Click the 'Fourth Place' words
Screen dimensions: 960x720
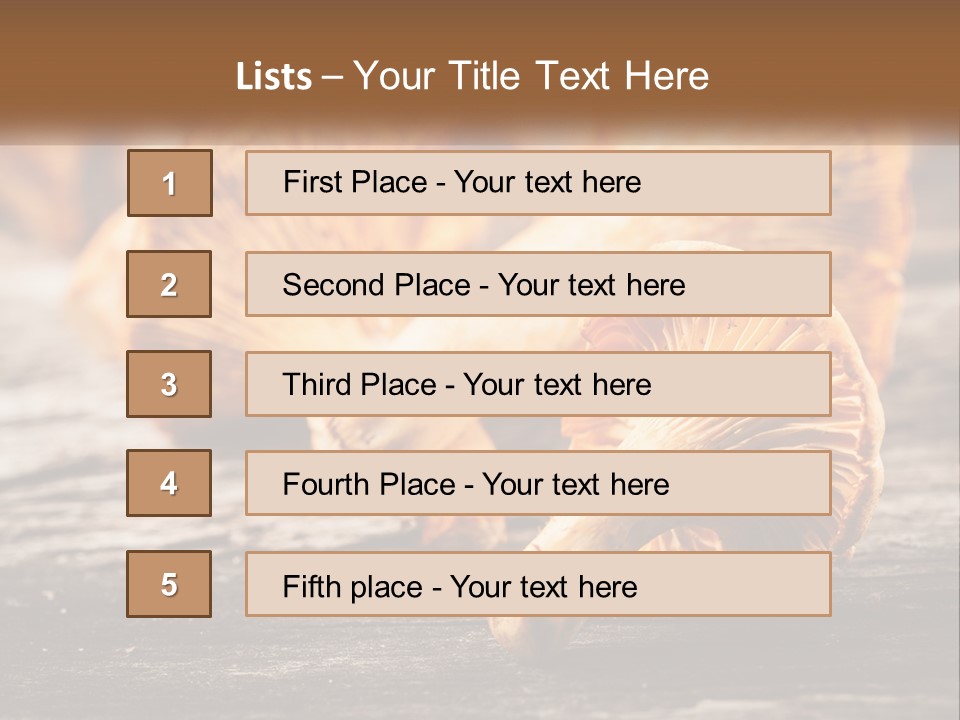(368, 485)
